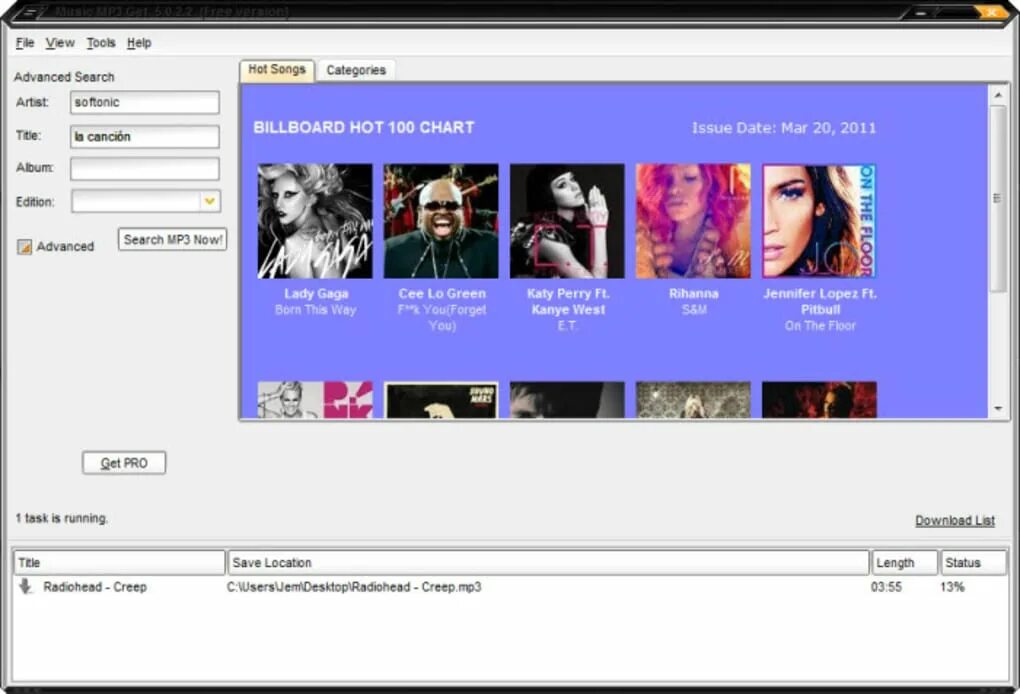Image resolution: width=1020 pixels, height=694 pixels.
Task: Click the Status column header
Action: pyautogui.click(x=973, y=563)
